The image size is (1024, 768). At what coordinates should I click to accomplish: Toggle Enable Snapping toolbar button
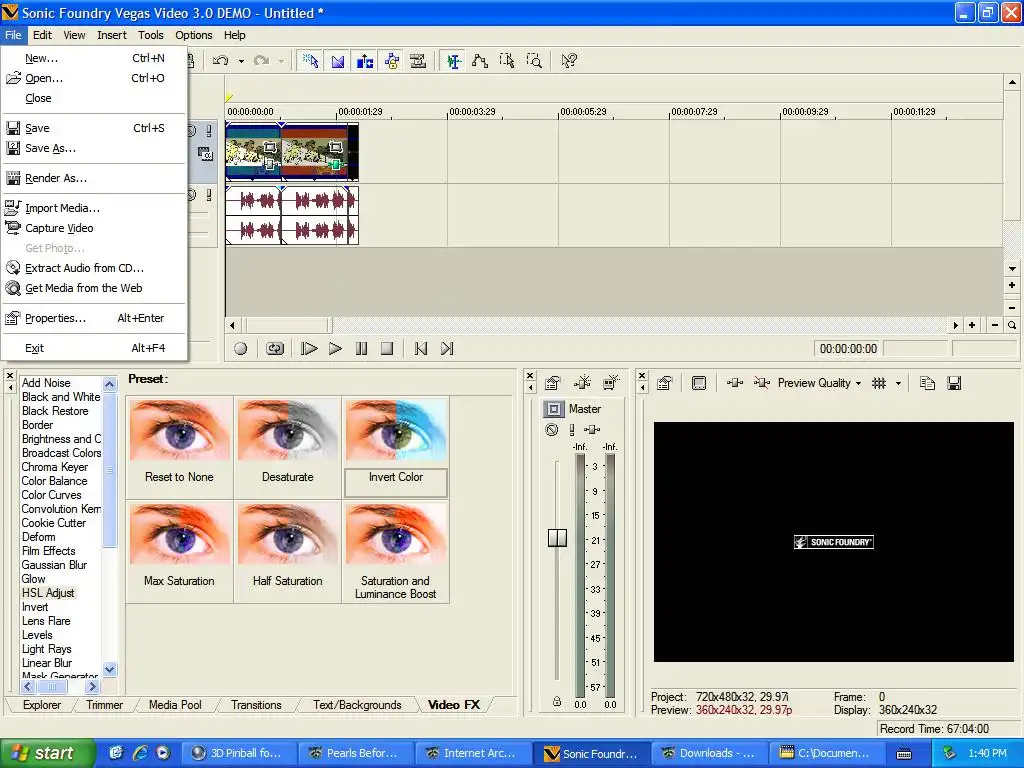click(x=310, y=61)
